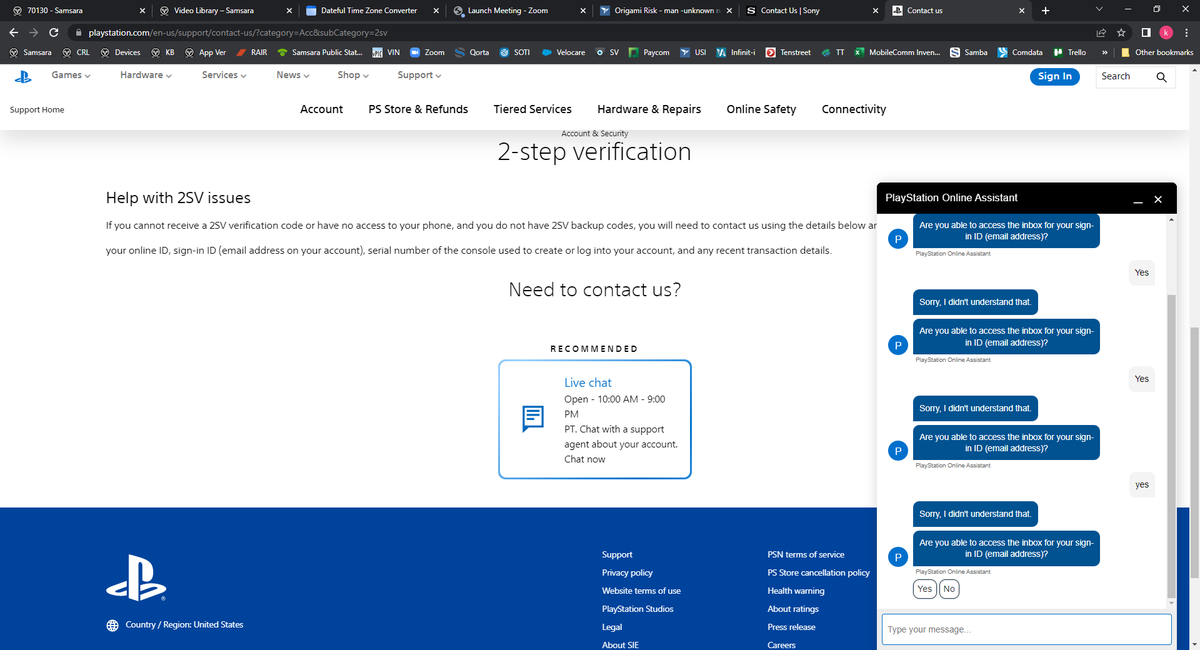Image resolution: width=1200 pixels, height=650 pixels.
Task: Click the browser back arrow
Action: point(14,33)
